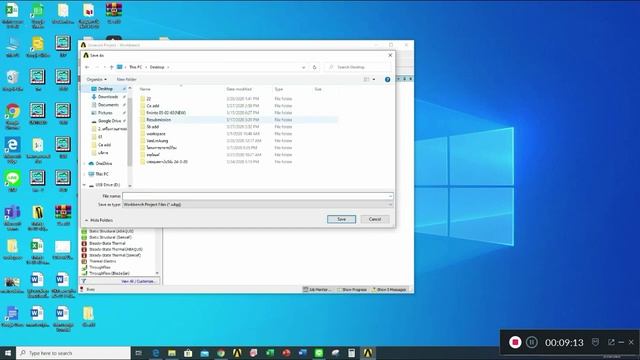Open the Windows Start menu
The image size is (640, 360).
tap(8, 353)
